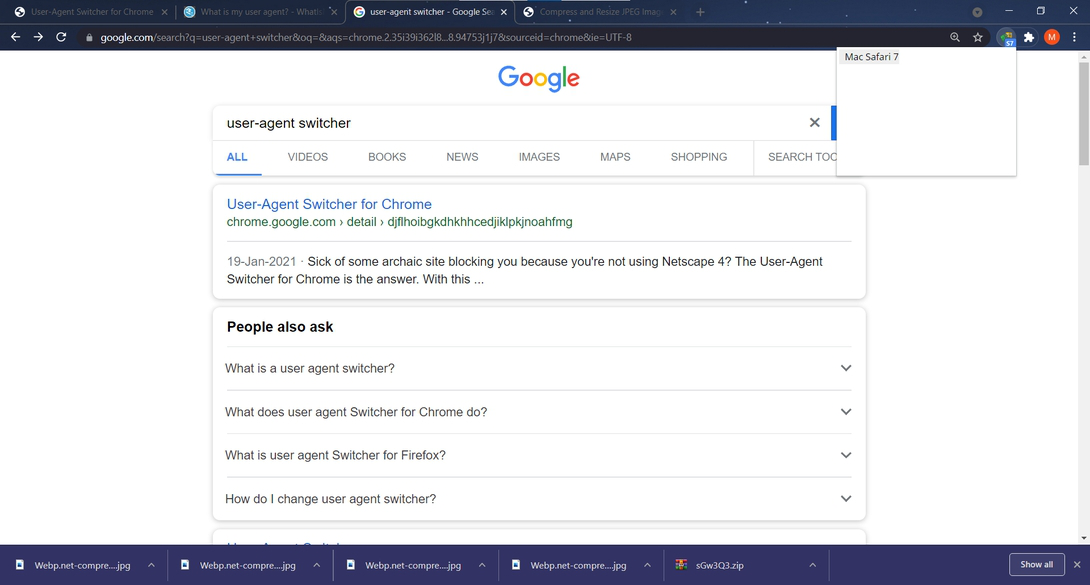Viewport: 1090px width, 585px height.
Task: Select the NEWS search filter
Action: click(x=462, y=157)
